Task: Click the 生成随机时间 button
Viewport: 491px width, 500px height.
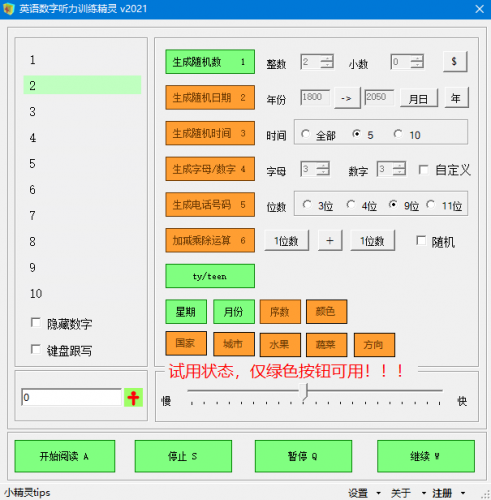Action: (x=210, y=133)
